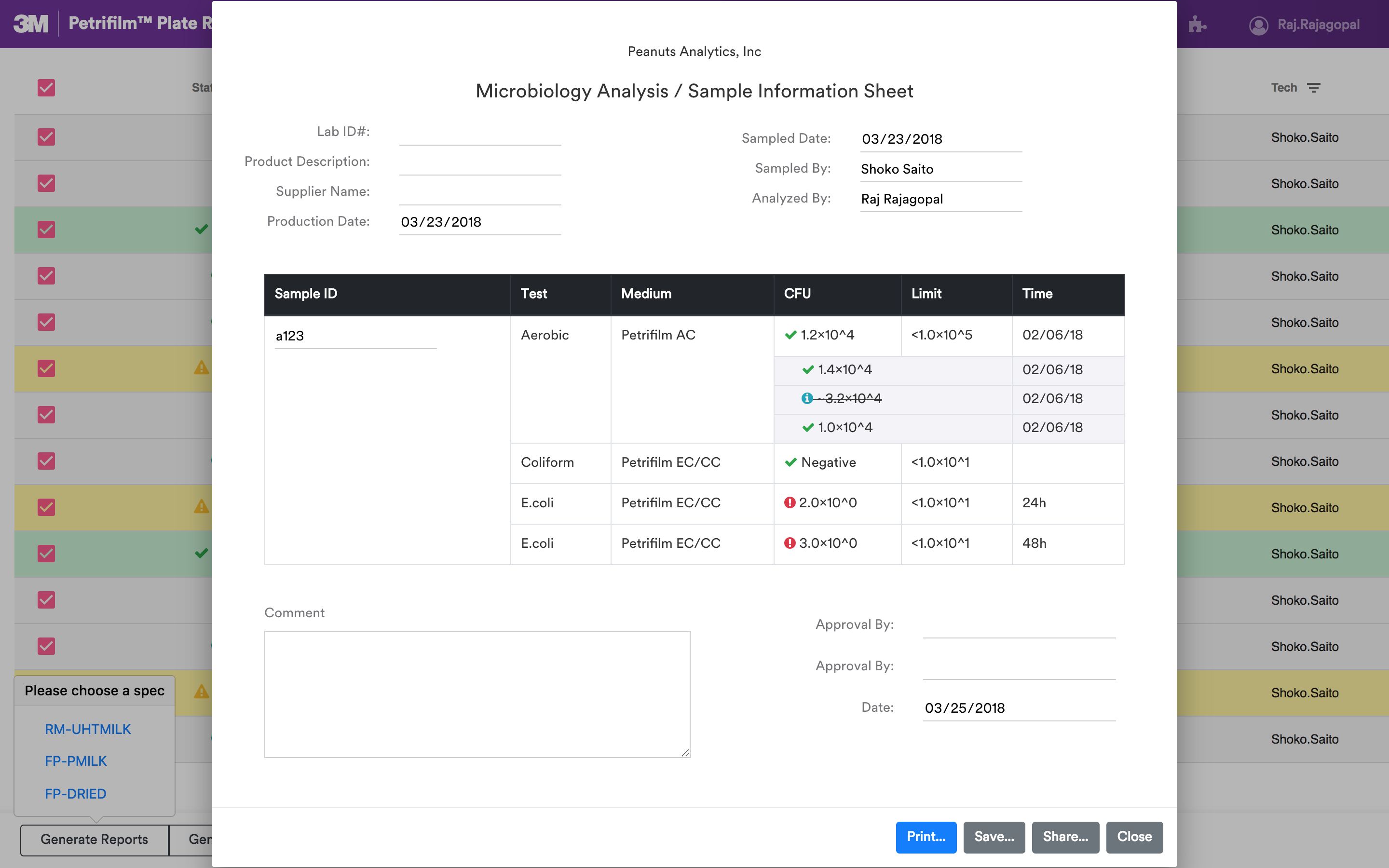Click the Production Date field
1389x868 pixels.
(x=480, y=222)
